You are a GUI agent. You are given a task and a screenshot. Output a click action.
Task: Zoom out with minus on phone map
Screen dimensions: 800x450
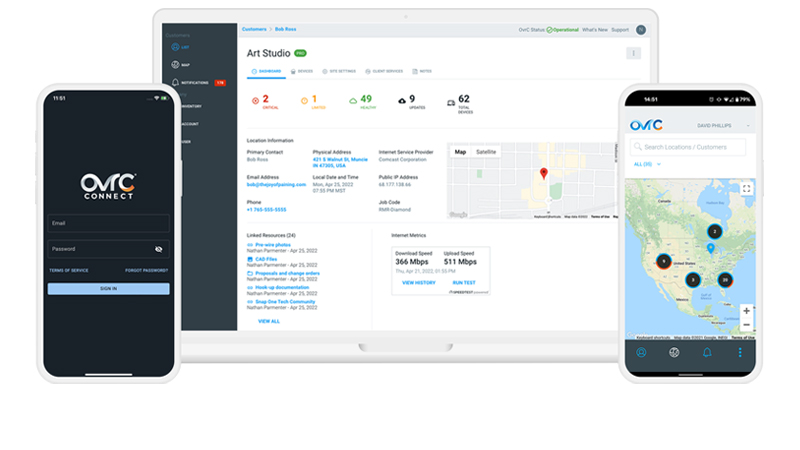(x=746, y=324)
